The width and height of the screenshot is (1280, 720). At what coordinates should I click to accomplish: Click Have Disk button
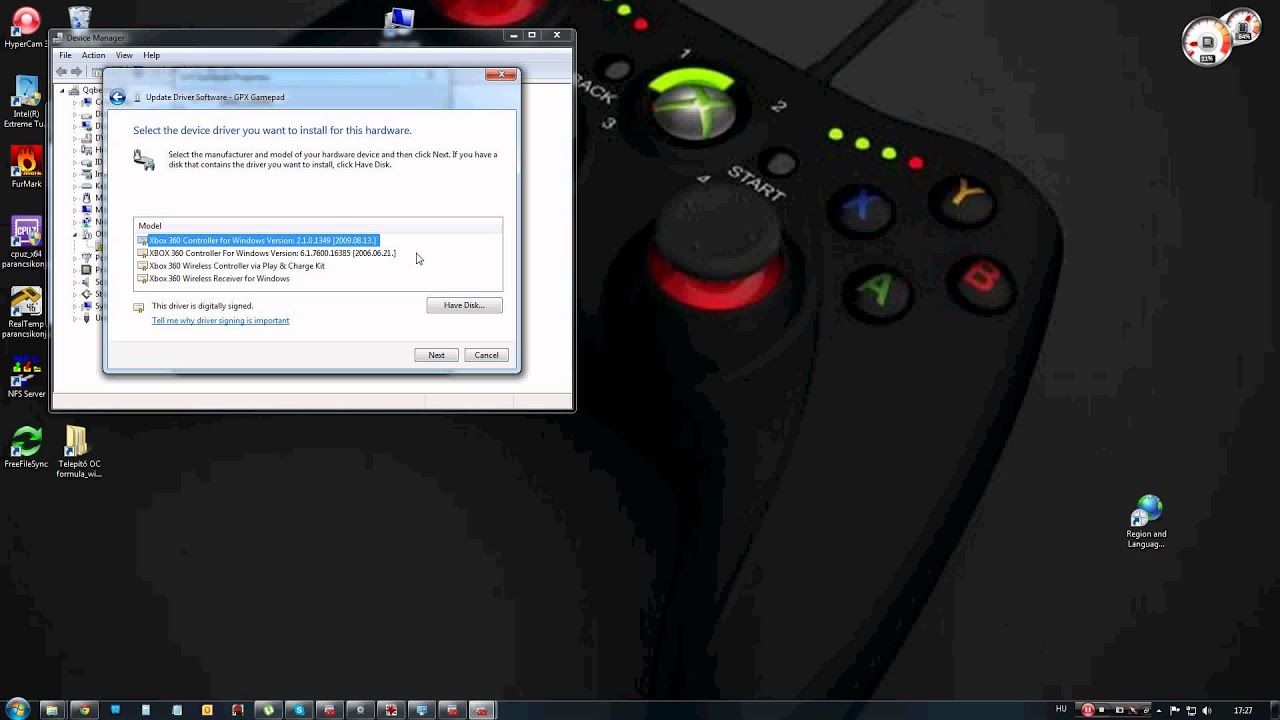464,305
